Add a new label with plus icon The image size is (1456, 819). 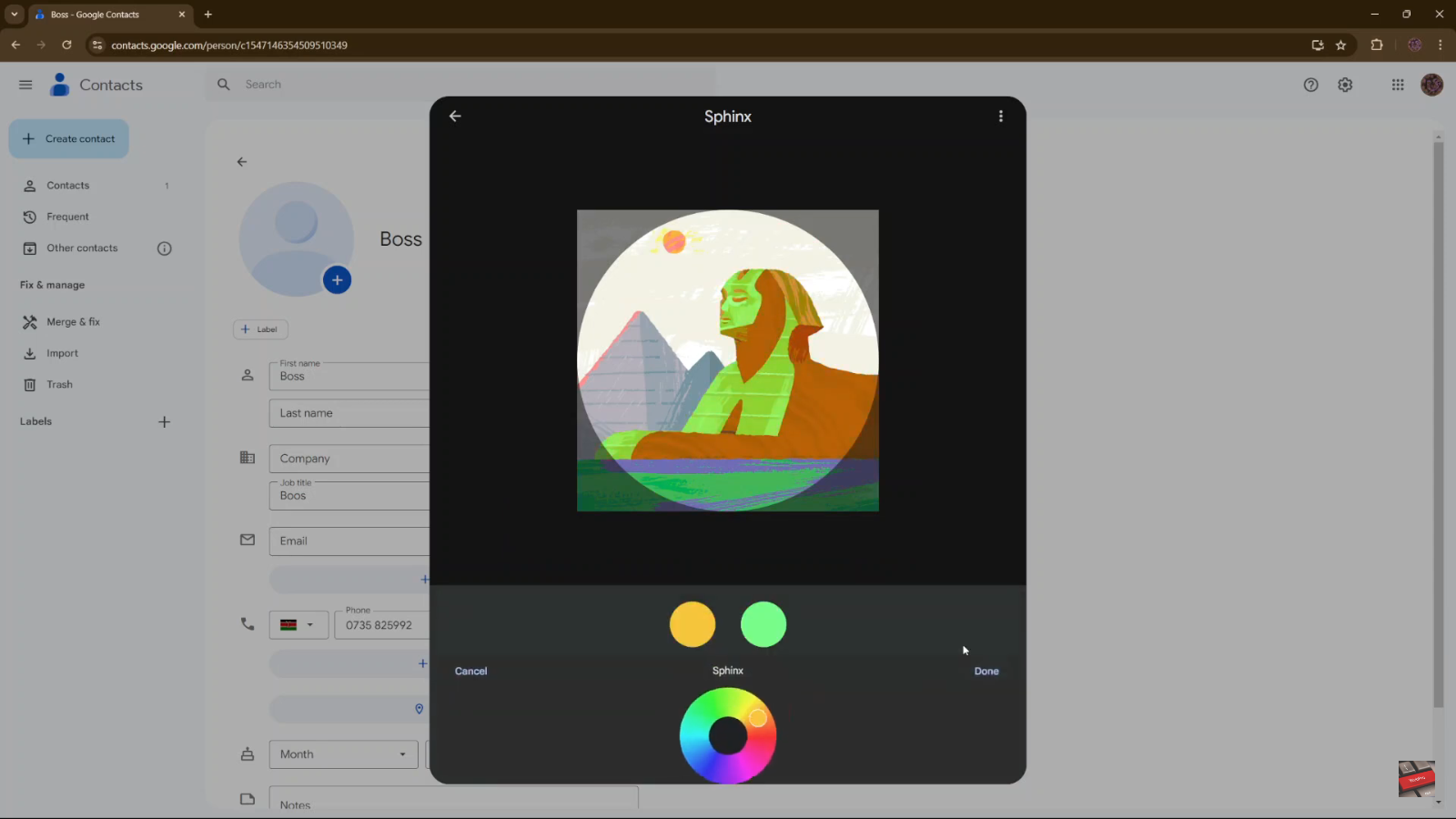(x=165, y=421)
